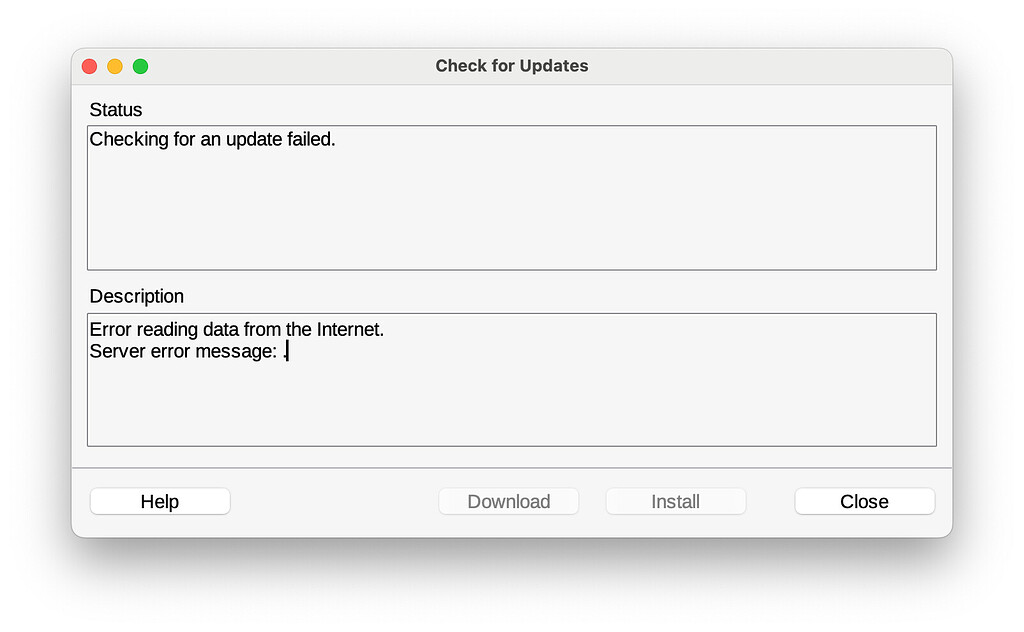Click the Check for Updates title bar
Viewport: 1024px width, 632px height.
(x=511, y=66)
